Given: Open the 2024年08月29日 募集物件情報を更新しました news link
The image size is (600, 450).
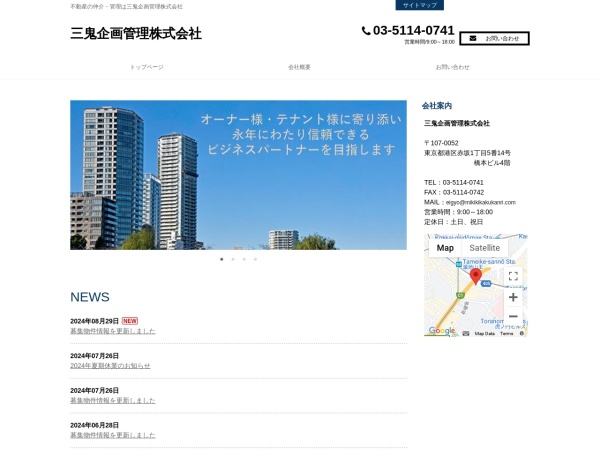Looking at the screenshot, I should point(112,331).
